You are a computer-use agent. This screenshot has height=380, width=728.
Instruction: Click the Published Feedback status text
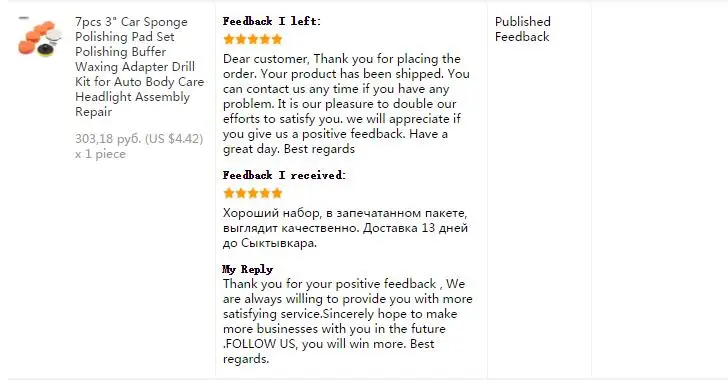(522, 29)
